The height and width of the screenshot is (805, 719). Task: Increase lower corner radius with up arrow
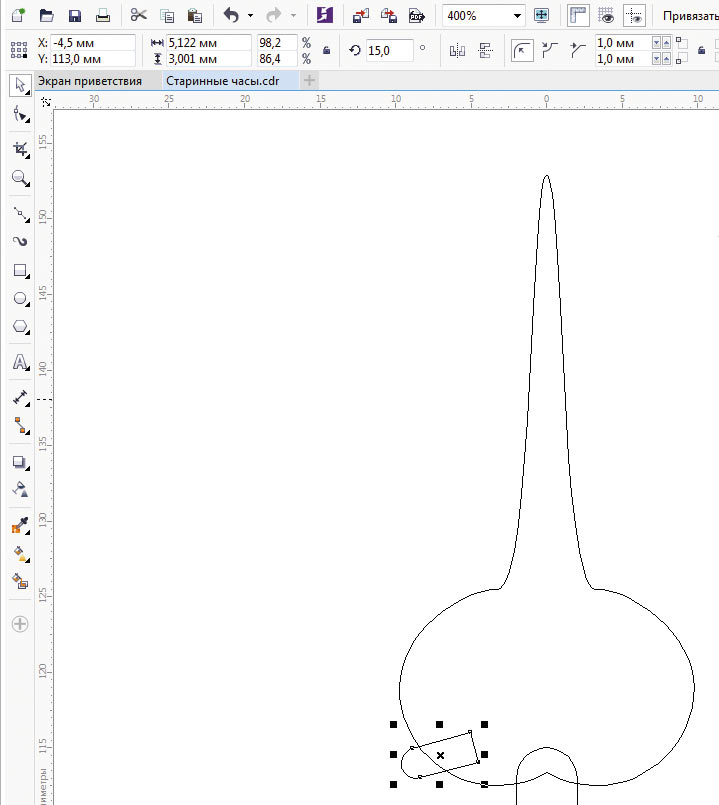[x=666, y=59]
